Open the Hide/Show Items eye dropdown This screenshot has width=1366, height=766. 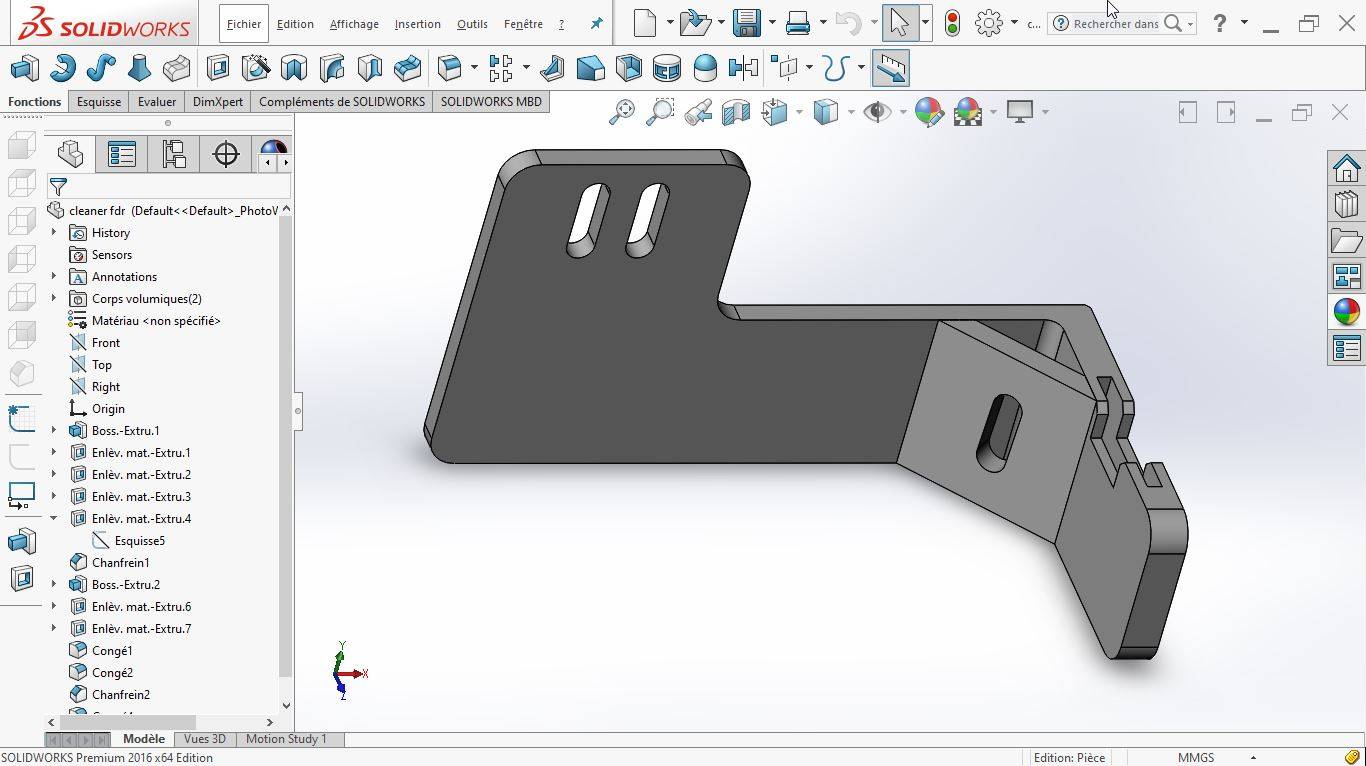(x=902, y=112)
